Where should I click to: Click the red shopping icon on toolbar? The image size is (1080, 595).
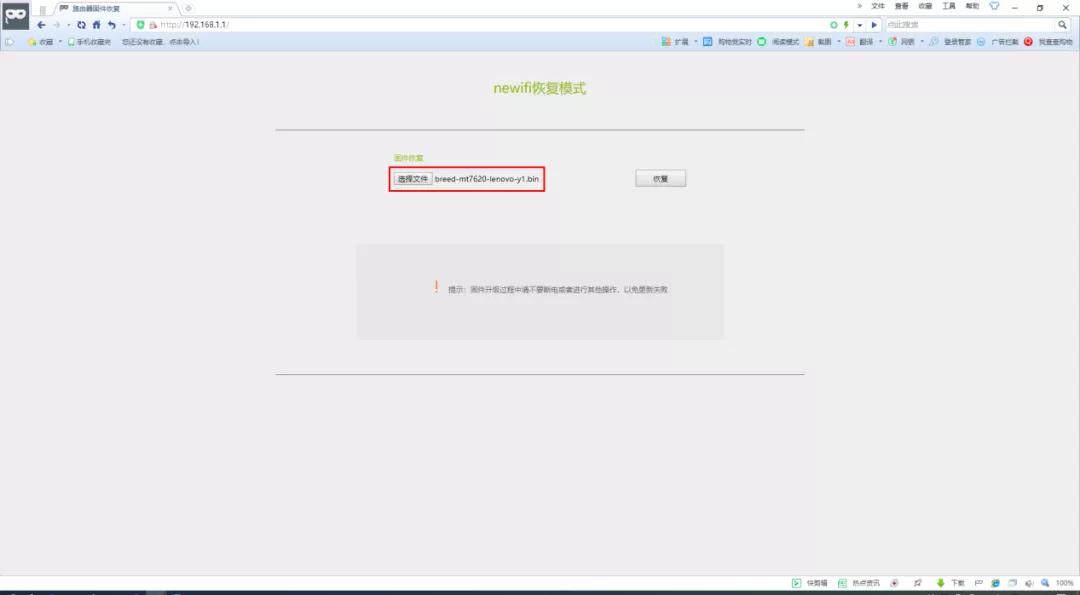tap(1028, 42)
